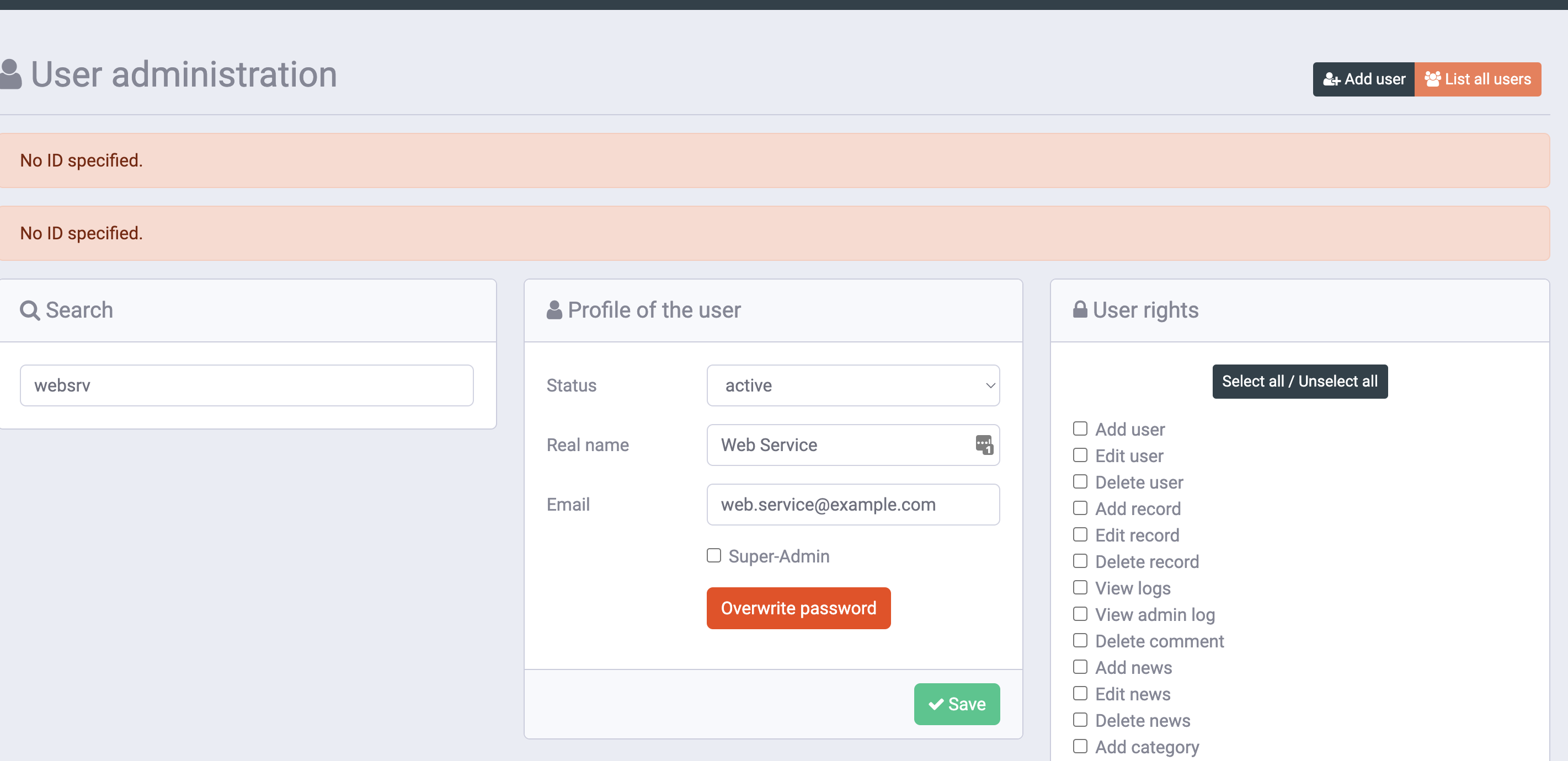The image size is (1568, 761).
Task: Click the List all users button label
Action: click(1487, 80)
